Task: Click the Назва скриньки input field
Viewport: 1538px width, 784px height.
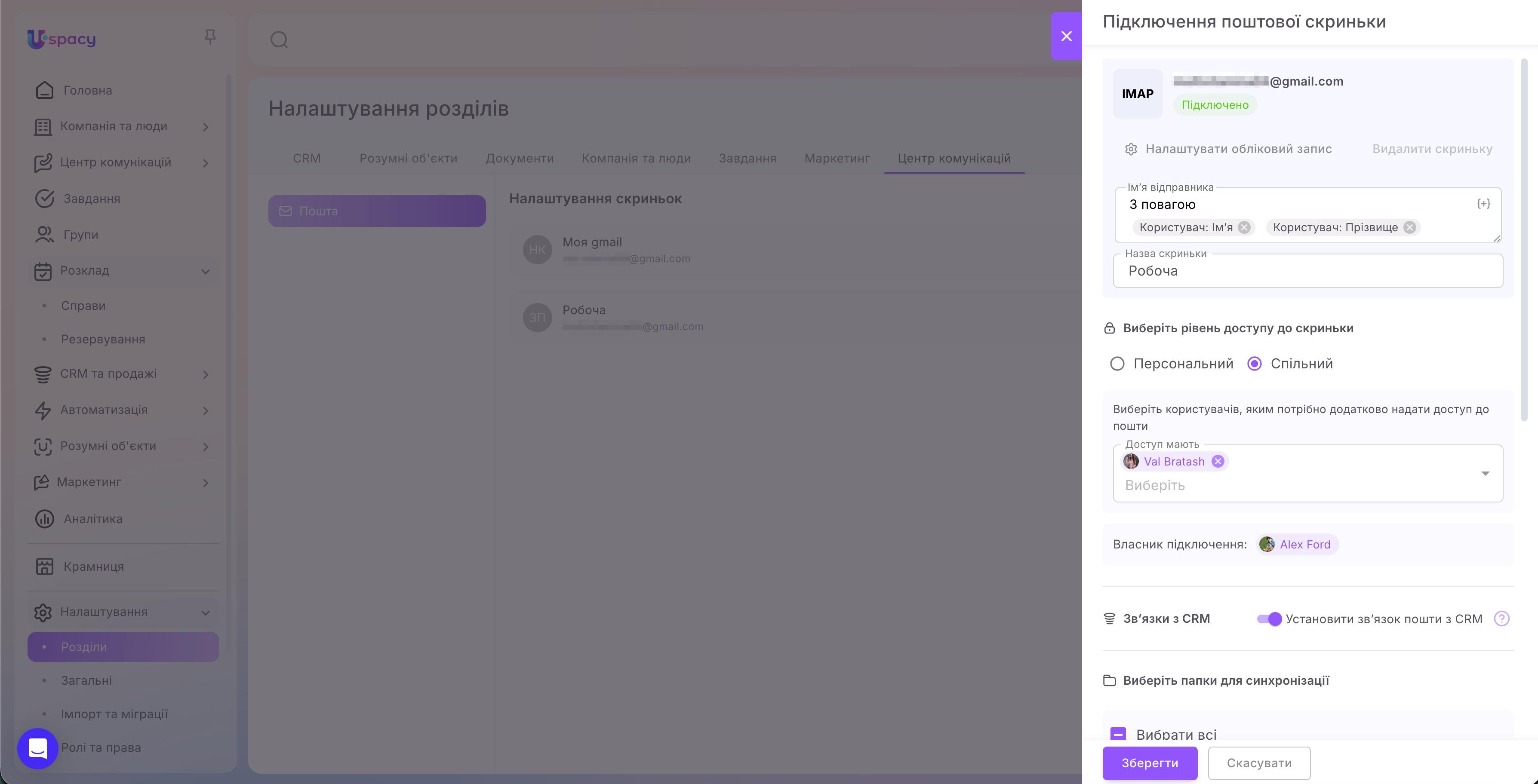Action: 1307,272
